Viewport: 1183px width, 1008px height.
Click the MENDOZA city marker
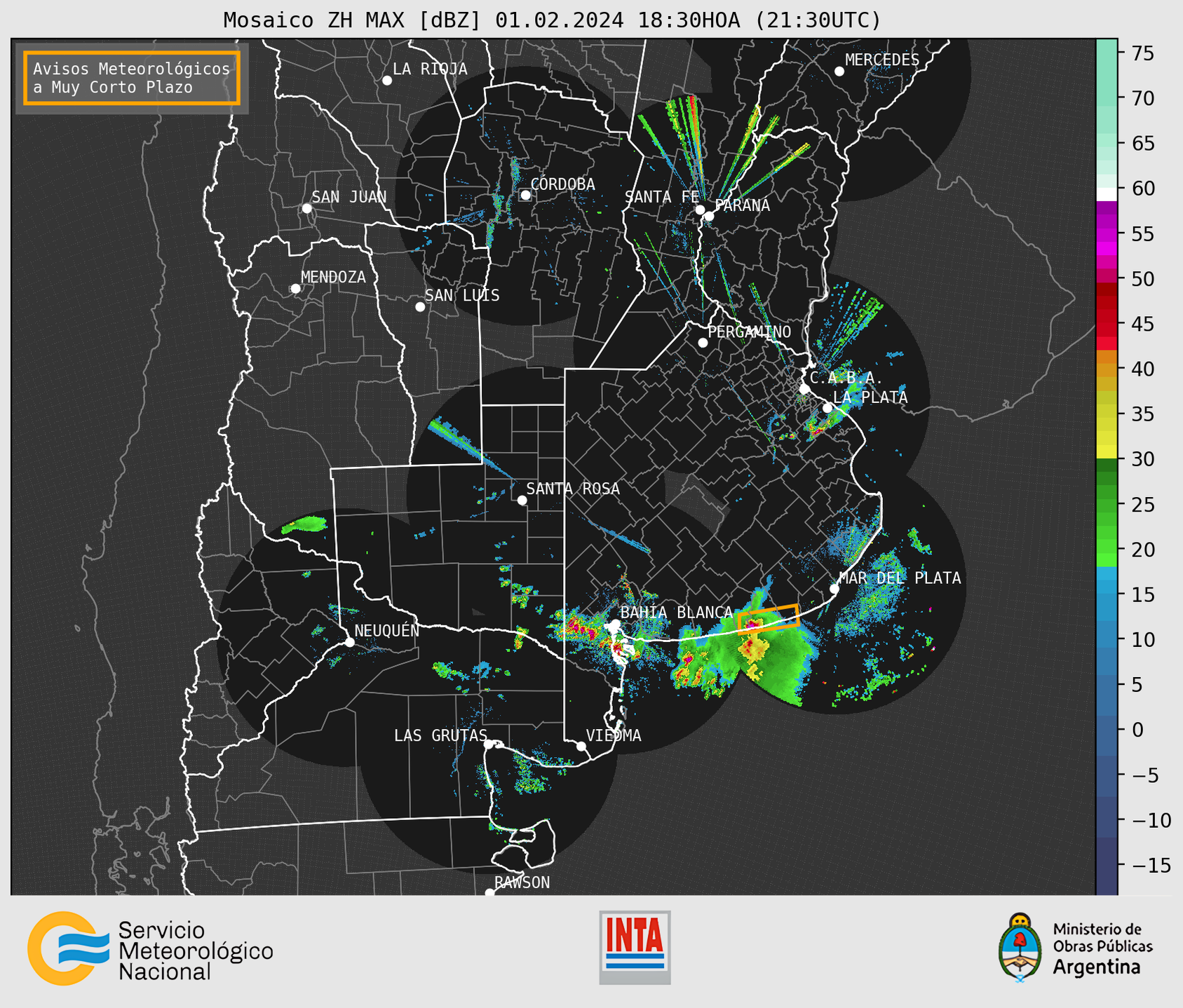pyautogui.click(x=295, y=289)
